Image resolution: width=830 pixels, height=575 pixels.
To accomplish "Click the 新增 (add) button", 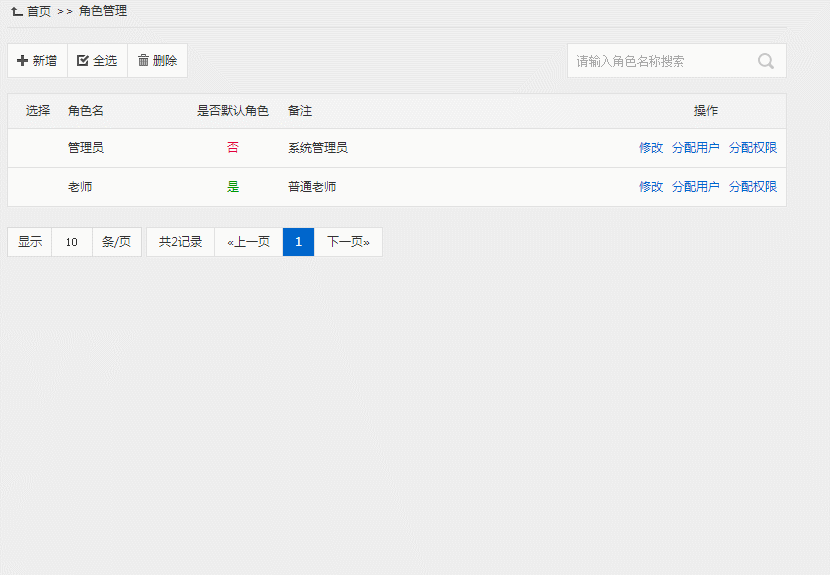I will pos(37,61).
